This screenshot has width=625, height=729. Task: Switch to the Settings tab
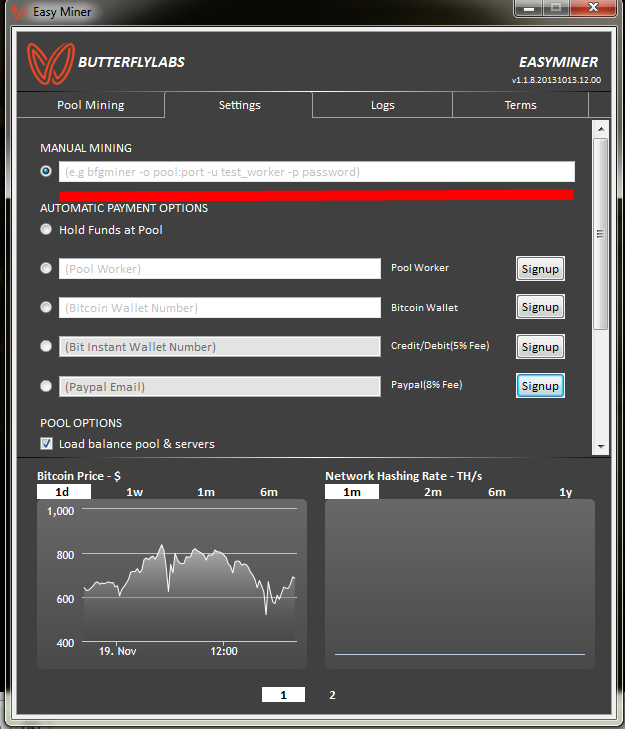tap(239, 105)
